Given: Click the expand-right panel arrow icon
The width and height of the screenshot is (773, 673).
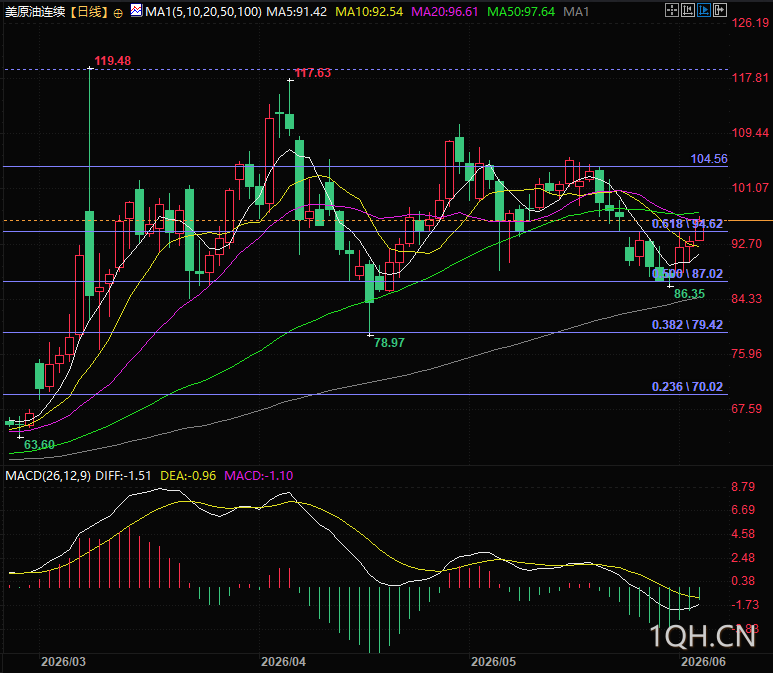Looking at the screenshot, I should coord(720,10).
